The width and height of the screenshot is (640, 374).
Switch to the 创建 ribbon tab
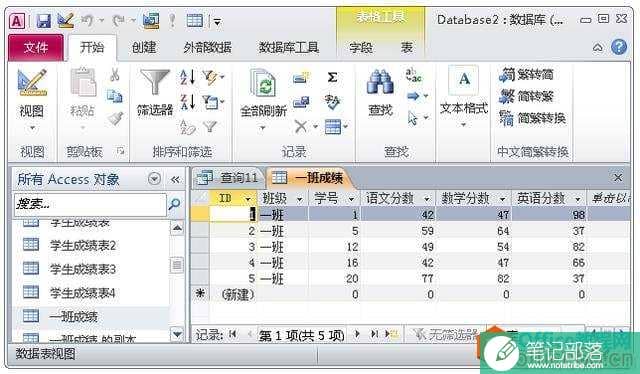(x=144, y=48)
